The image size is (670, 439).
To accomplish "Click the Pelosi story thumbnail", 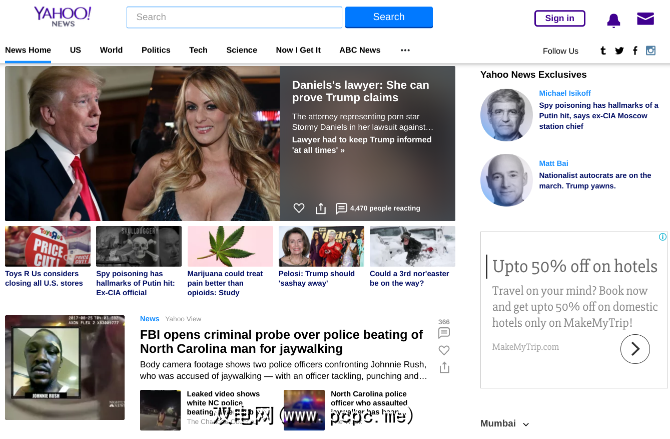I will tap(321, 246).
